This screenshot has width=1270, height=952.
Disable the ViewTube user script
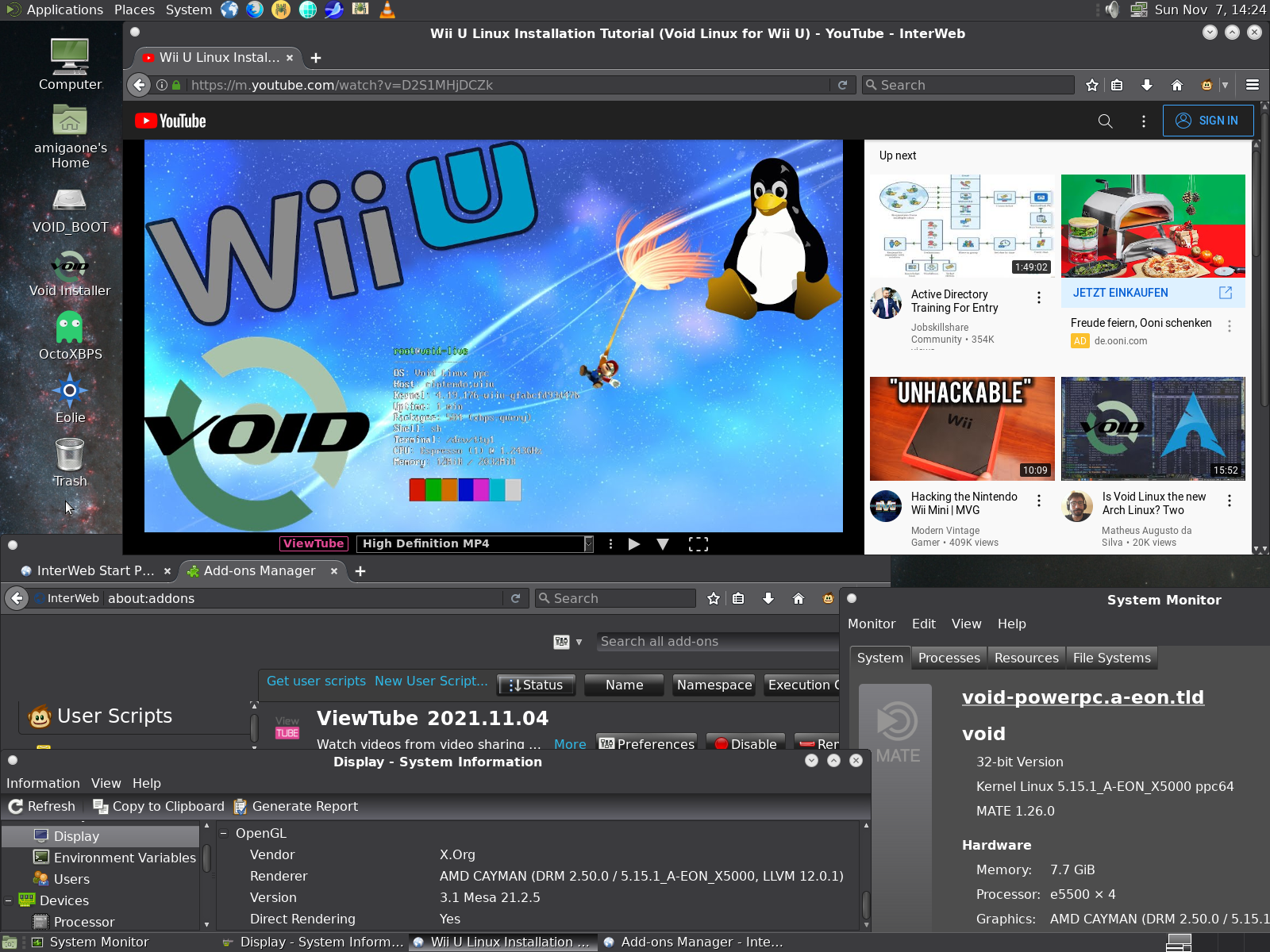(x=745, y=743)
